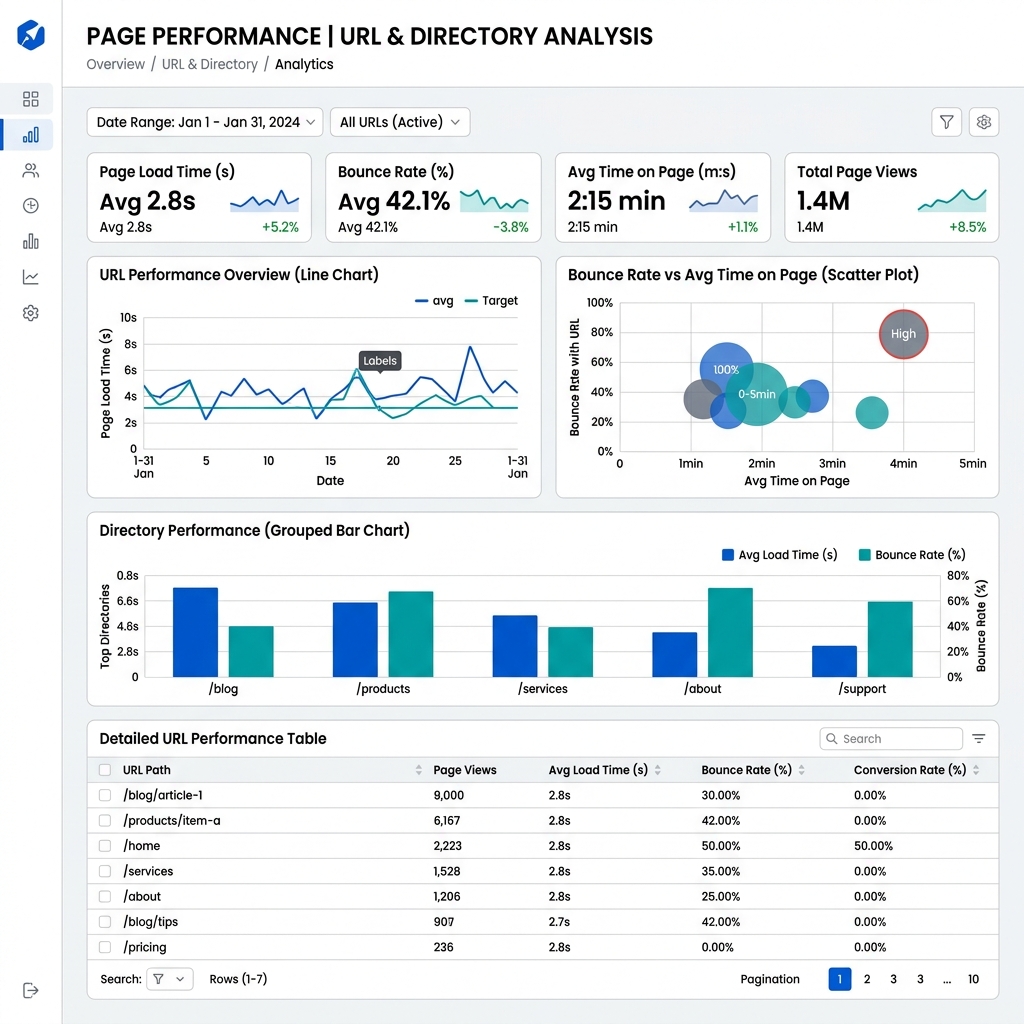The width and height of the screenshot is (1024, 1024).
Task: Go to pagination page 10
Action: tap(973, 979)
